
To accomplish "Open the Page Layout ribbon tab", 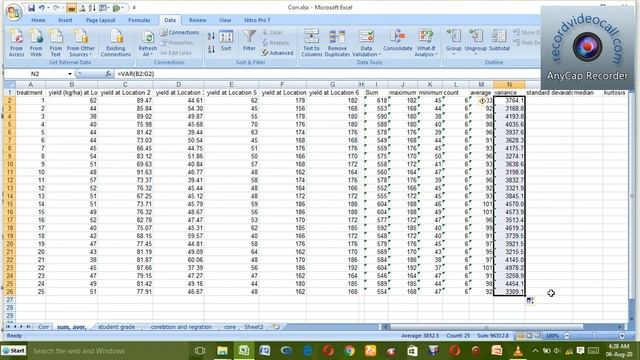I will pyautogui.click(x=100, y=20).
